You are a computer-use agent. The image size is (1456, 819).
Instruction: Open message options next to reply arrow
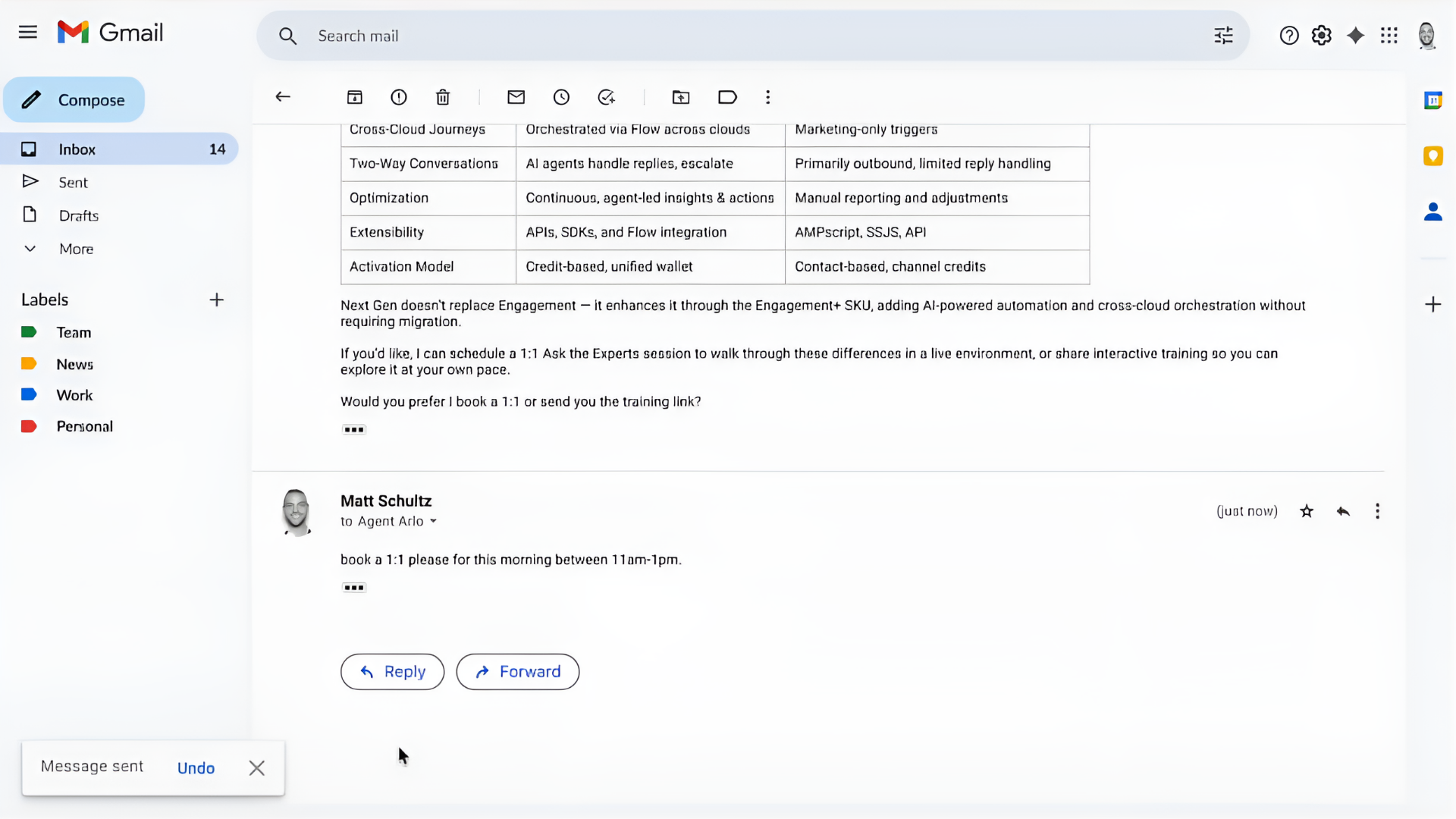tap(1377, 511)
